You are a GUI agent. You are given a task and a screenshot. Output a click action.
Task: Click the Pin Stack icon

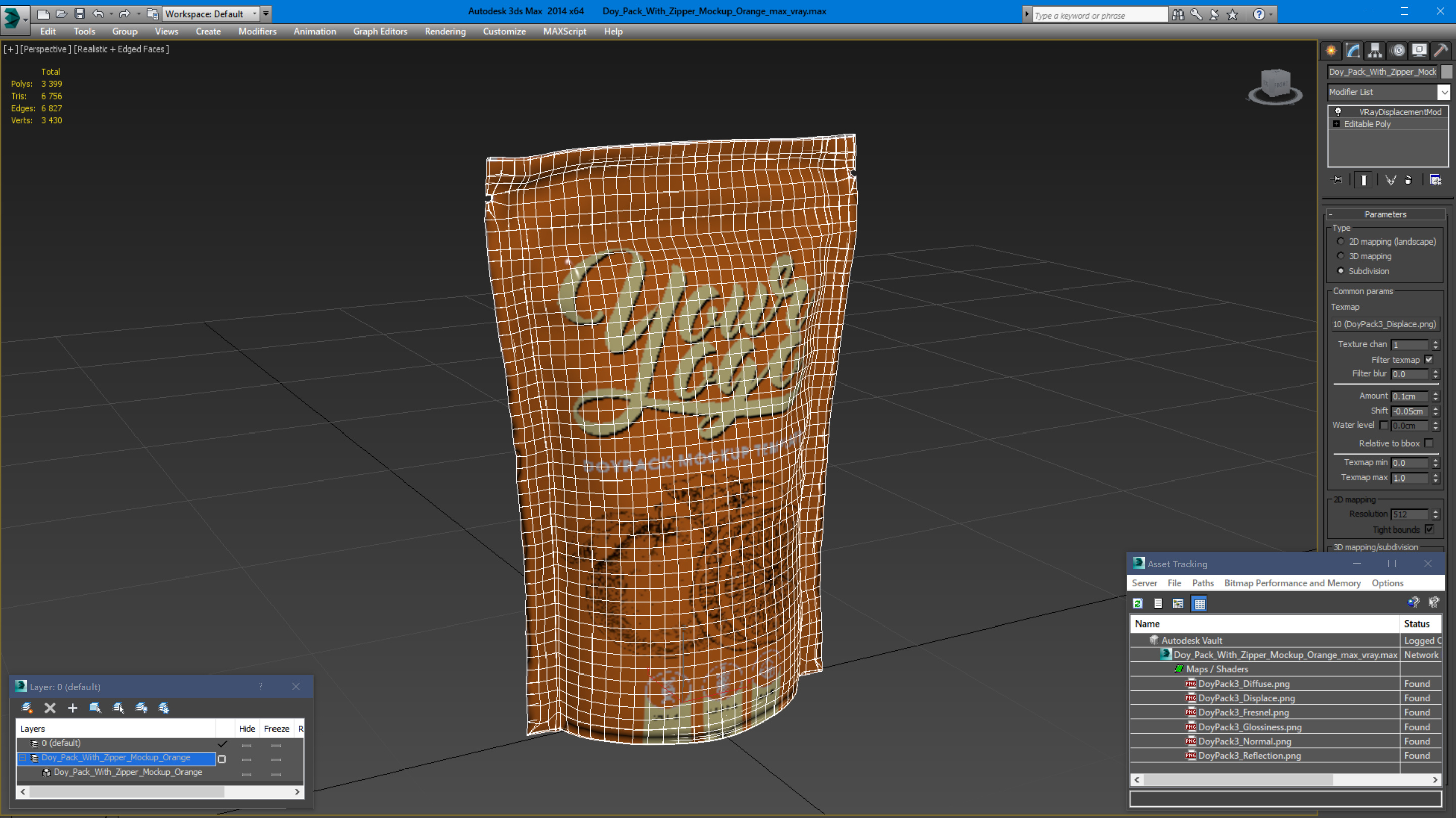pos(1337,180)
